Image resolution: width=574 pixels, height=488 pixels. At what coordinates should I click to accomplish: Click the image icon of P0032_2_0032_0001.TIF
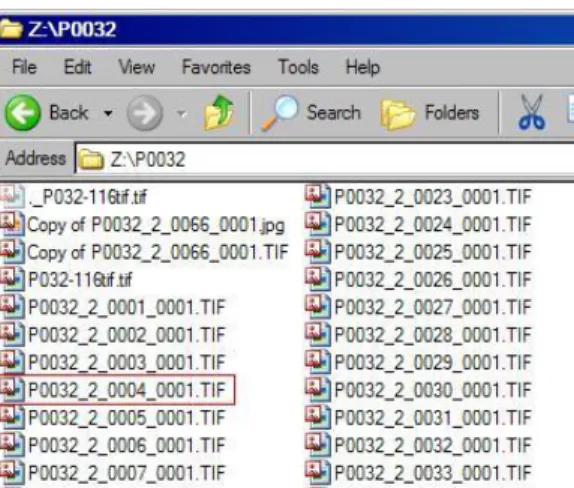pyautogui.click(x=317, y=445)
